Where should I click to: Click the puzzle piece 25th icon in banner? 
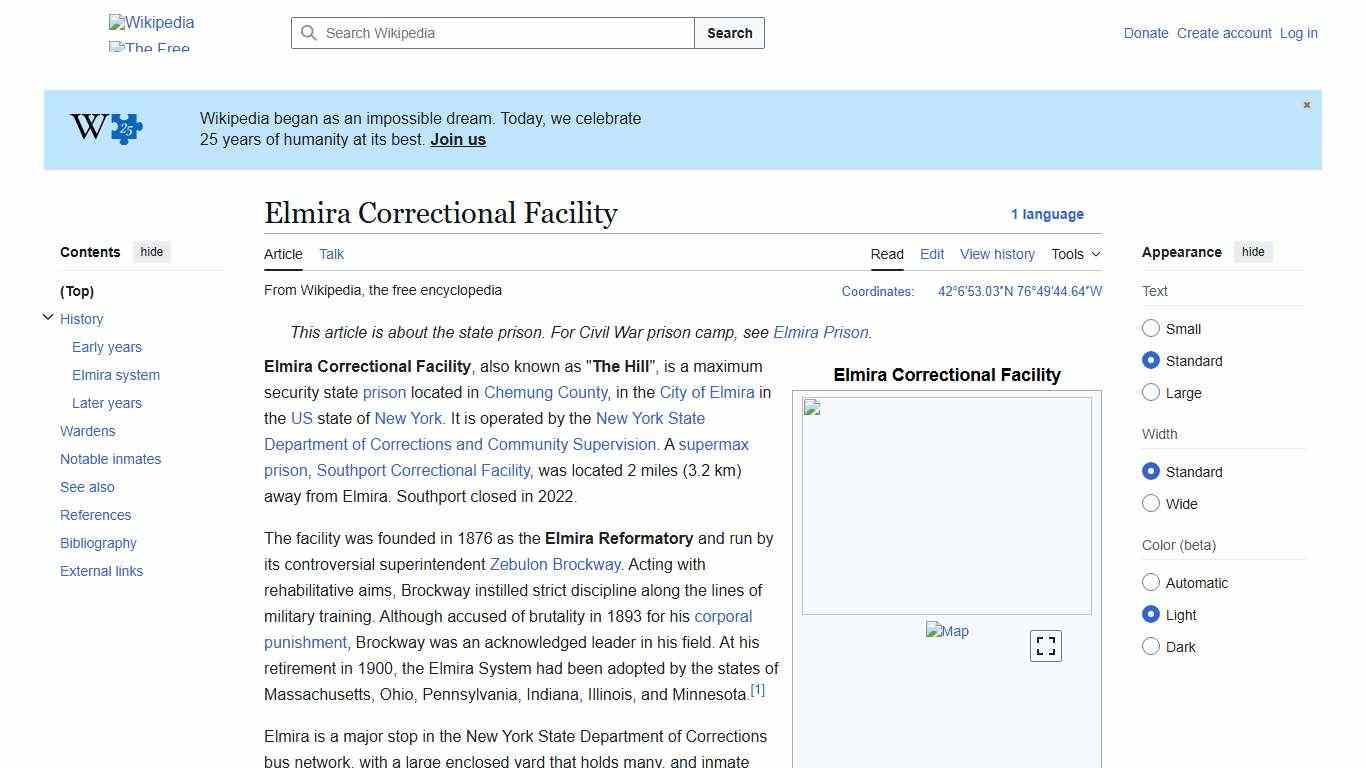click(123, 129)
